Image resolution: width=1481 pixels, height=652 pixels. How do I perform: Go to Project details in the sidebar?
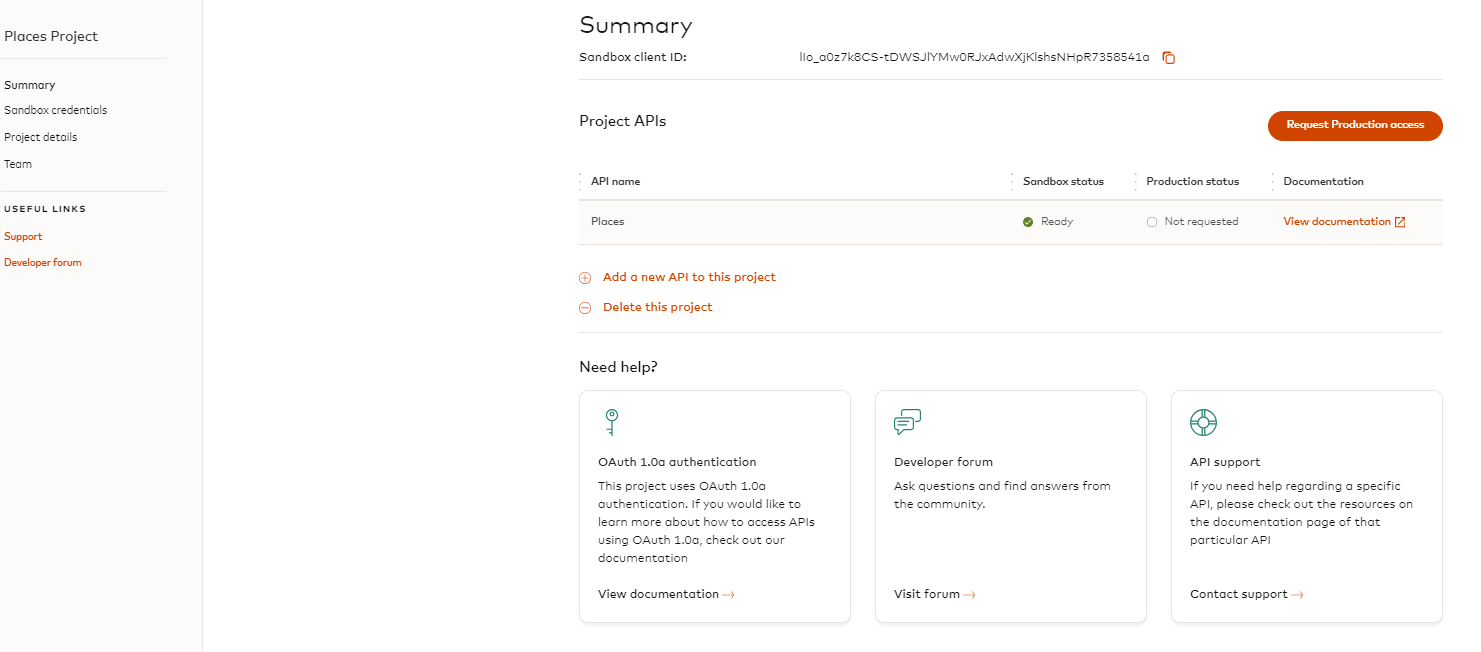tap(41, 138)
